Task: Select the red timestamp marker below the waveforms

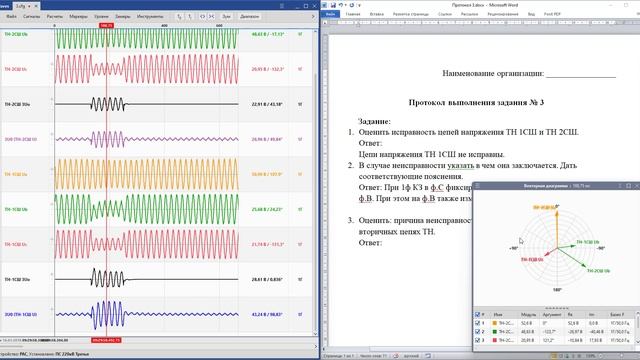Action: point(106,340)
